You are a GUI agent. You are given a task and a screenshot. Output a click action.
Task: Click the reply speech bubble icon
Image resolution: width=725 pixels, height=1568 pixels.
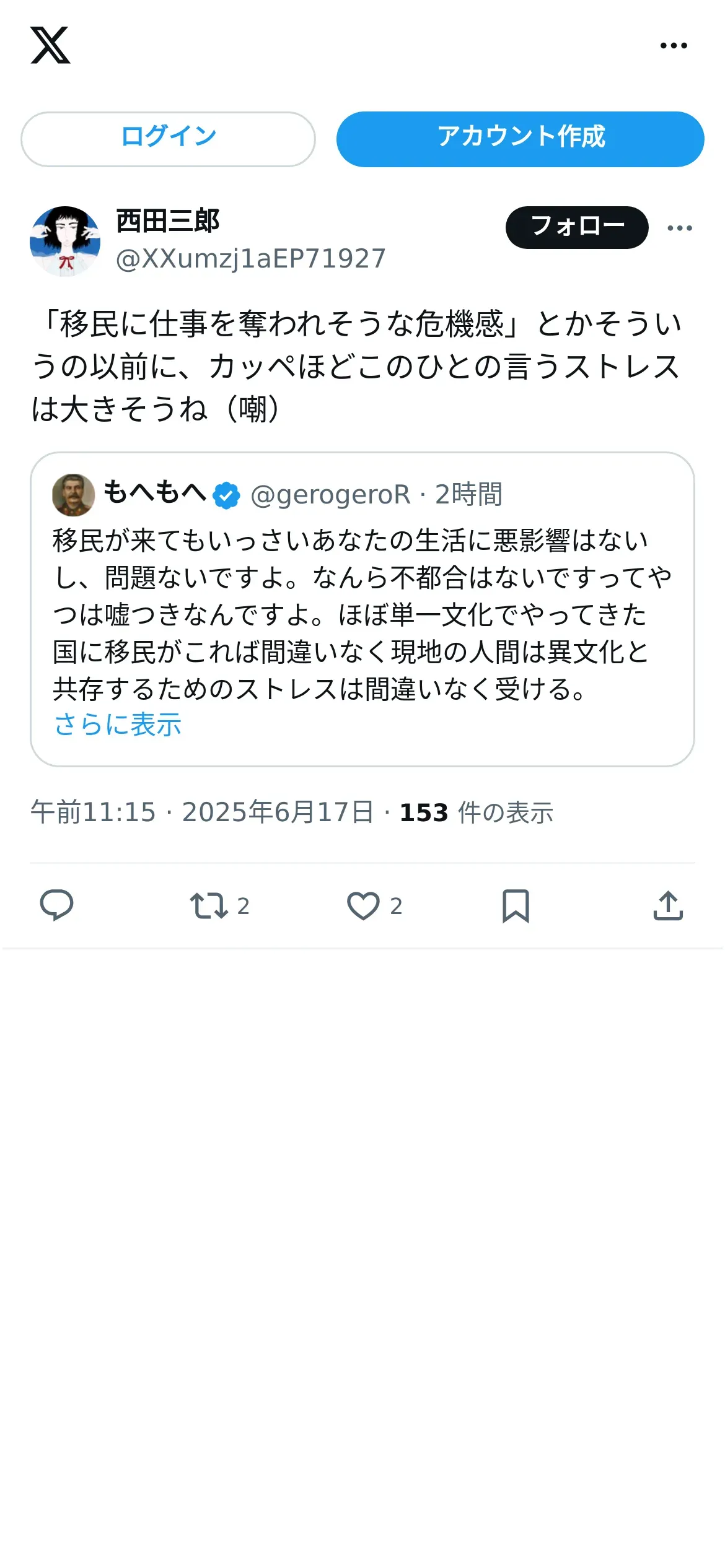pos(56,905)
